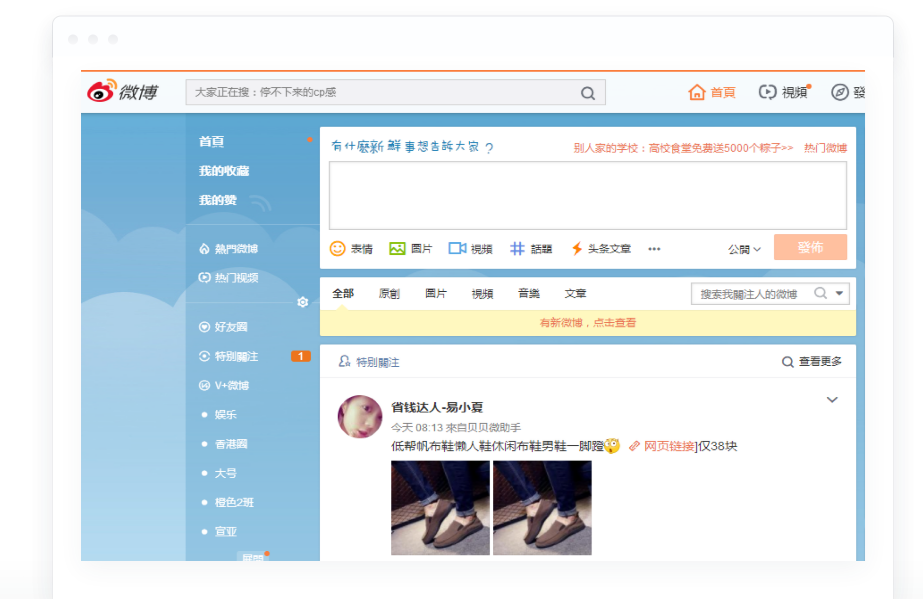Select the 音樂 feed tab
Viewport: 923px width, 608px height.
529,293
